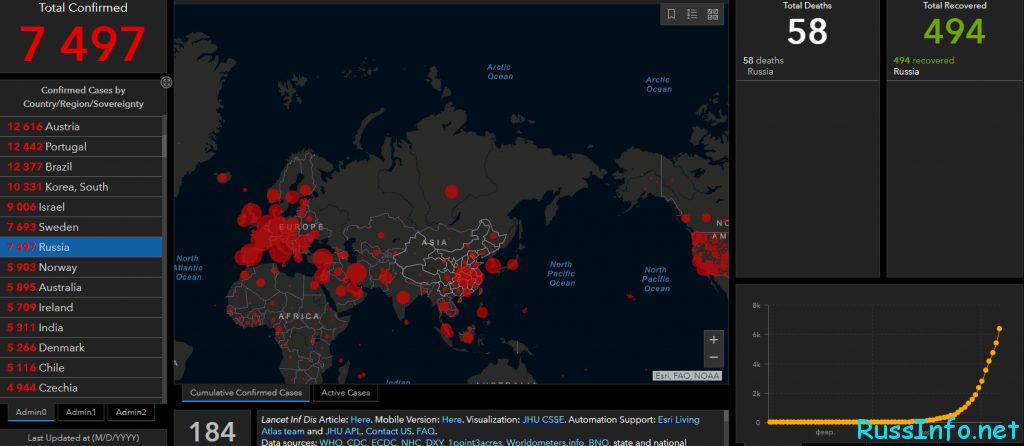The height and width of the screenshot is (446, 1024).
Task: Select Czechia in the country list
Action: coord(81,388)
